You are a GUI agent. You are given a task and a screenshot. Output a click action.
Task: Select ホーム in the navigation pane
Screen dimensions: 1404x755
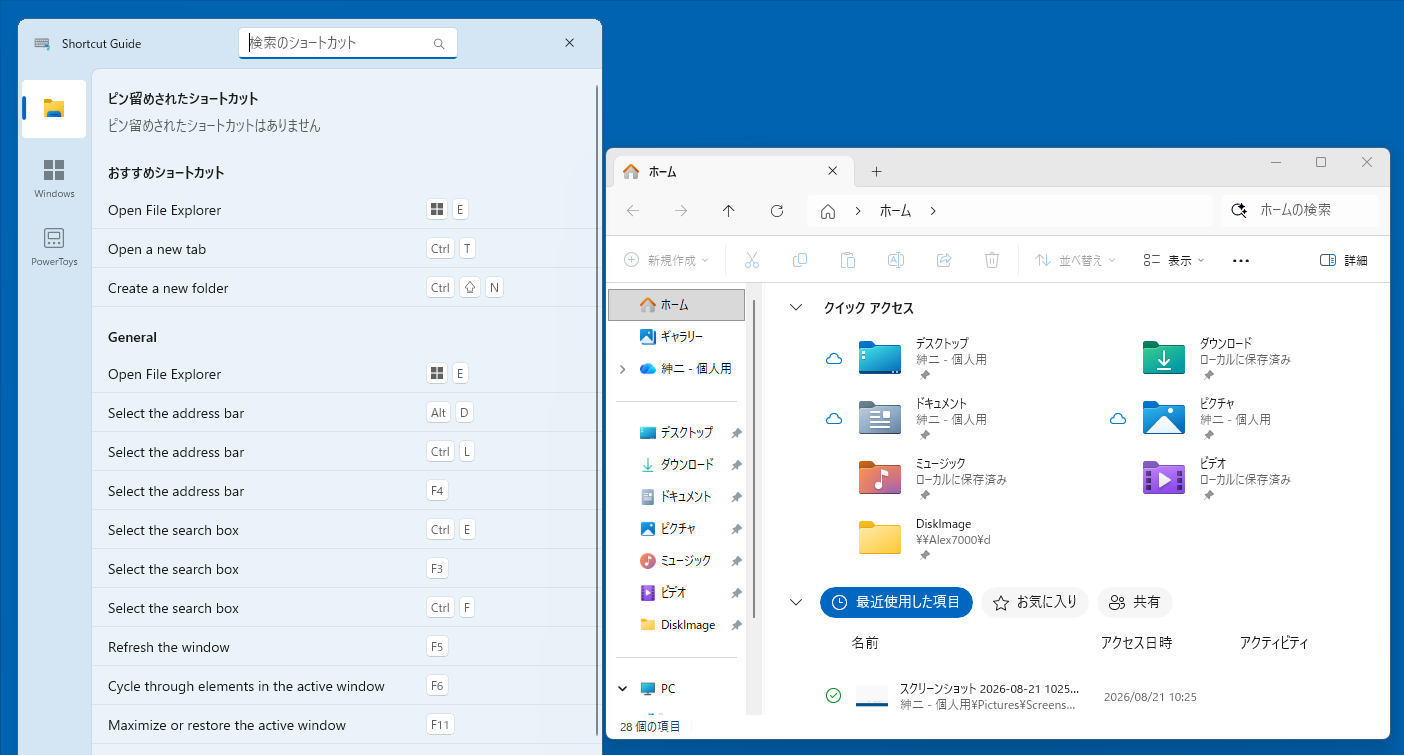coord(677,305)
